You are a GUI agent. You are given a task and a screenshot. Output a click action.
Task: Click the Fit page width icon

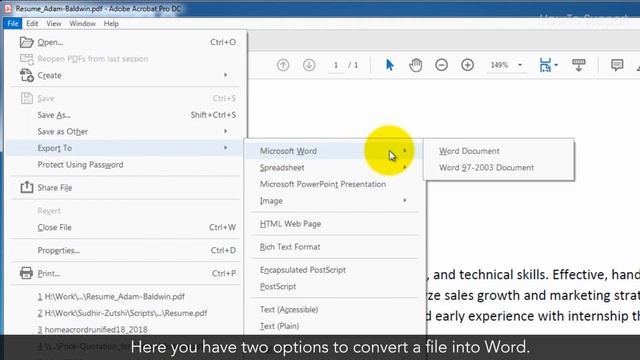(545, 65)
